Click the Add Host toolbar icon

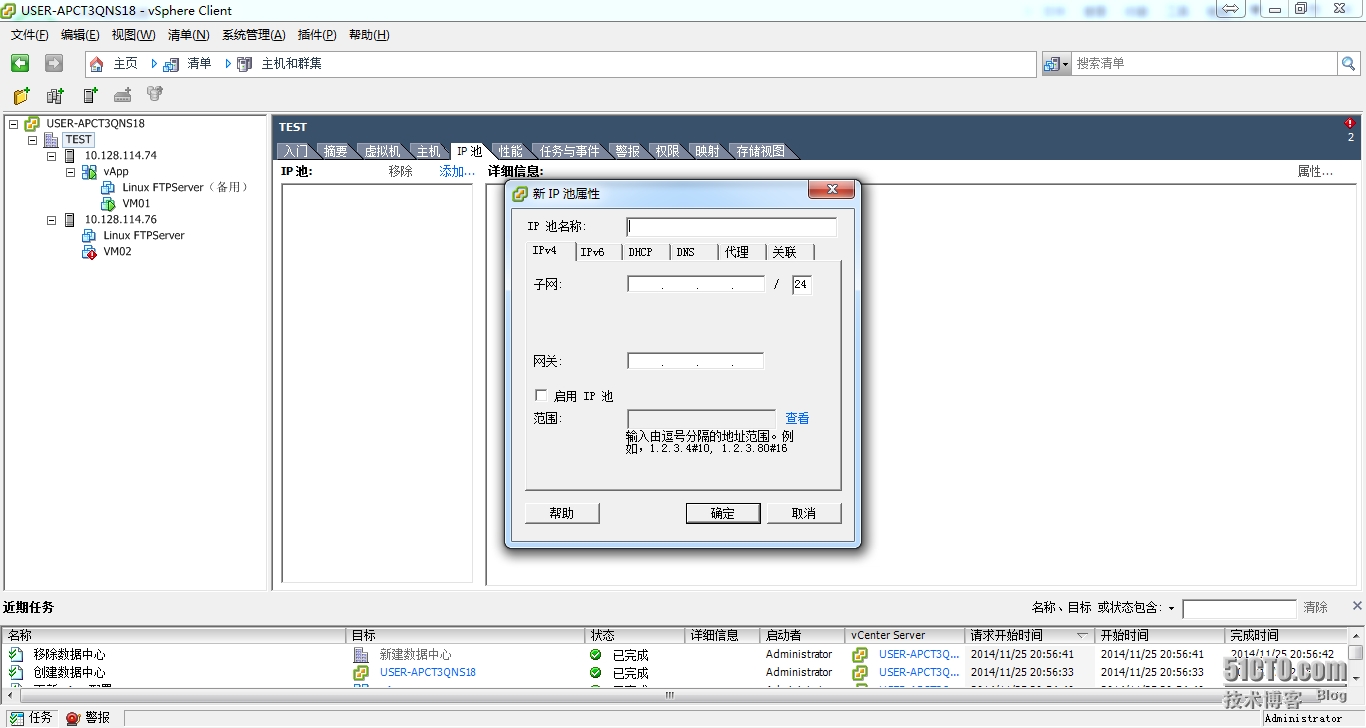pos(90,96)
